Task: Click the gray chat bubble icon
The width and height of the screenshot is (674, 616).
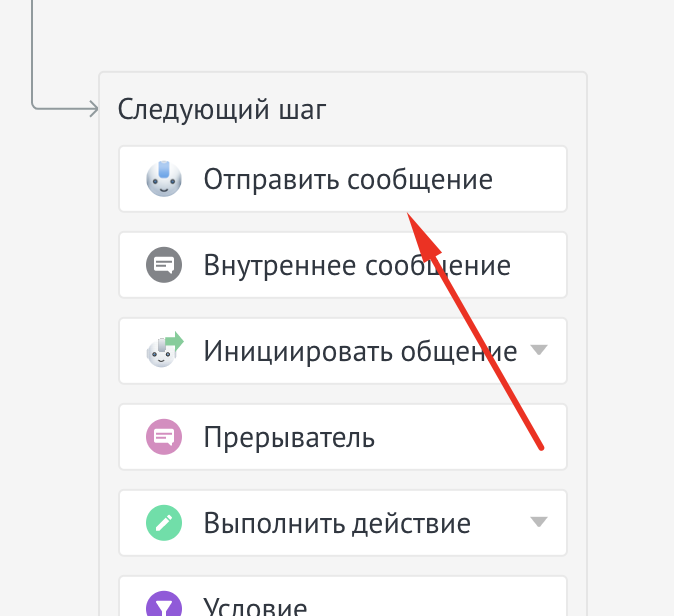Action: [163, 265]
